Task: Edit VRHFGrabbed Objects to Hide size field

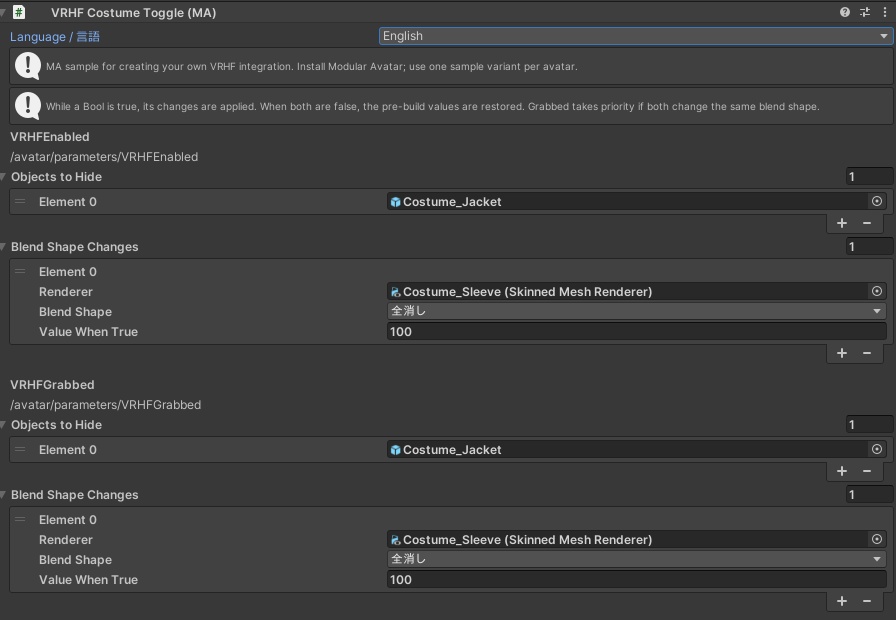Action: point(869,425)
